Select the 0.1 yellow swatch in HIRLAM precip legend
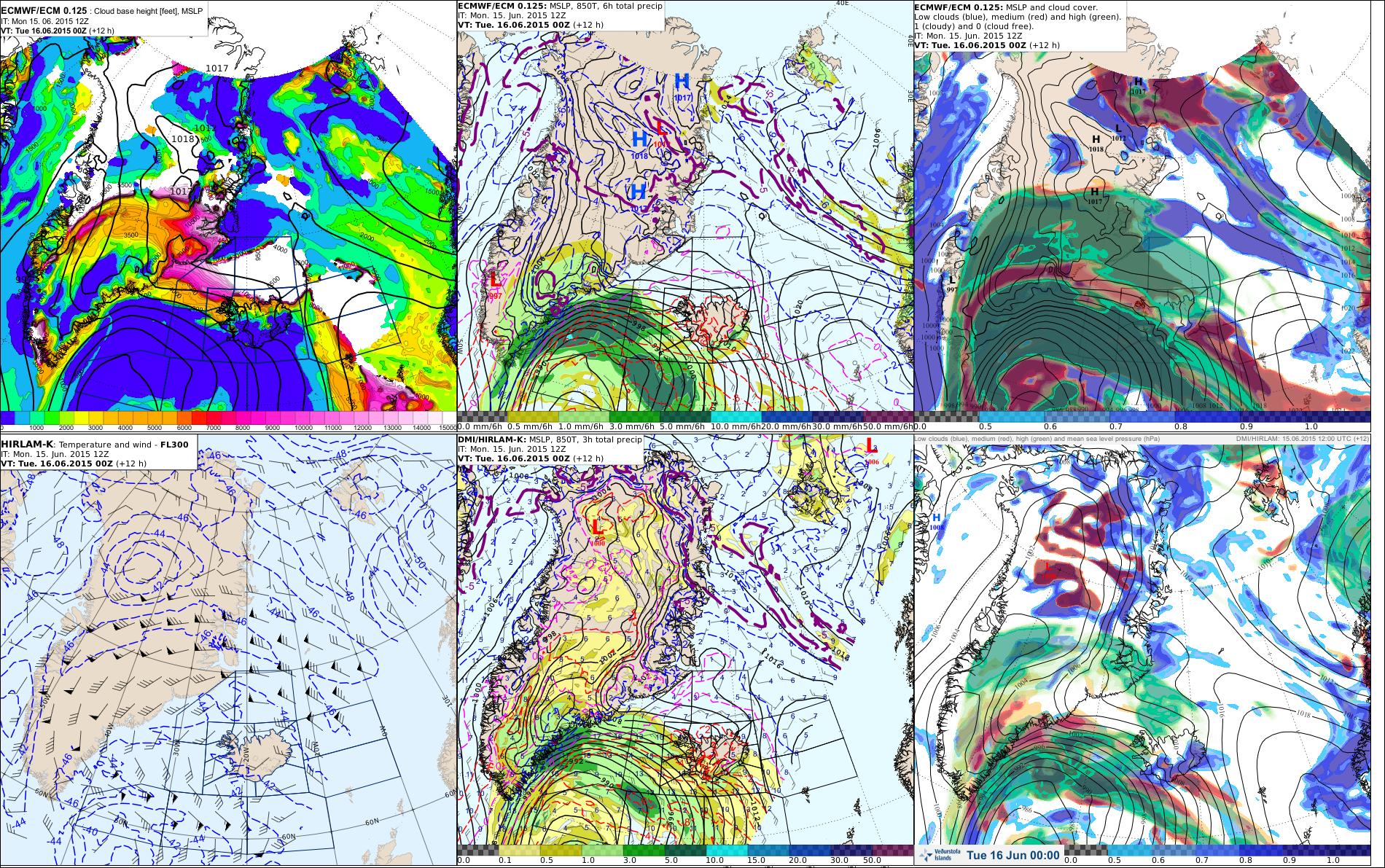The width and height of the screenshot is (1385, 868). pyautogui.click(x=519, y=851)
